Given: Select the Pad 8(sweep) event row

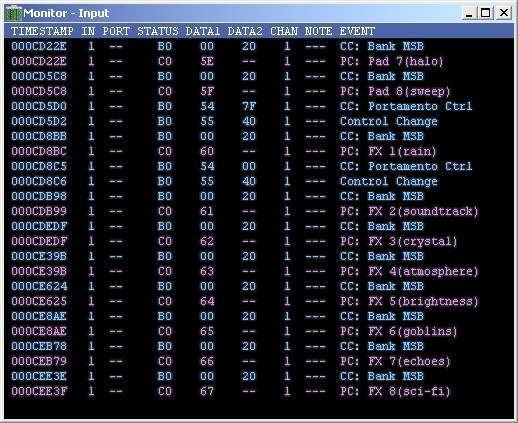Looking at the screenshot, I should coord(259,91).
